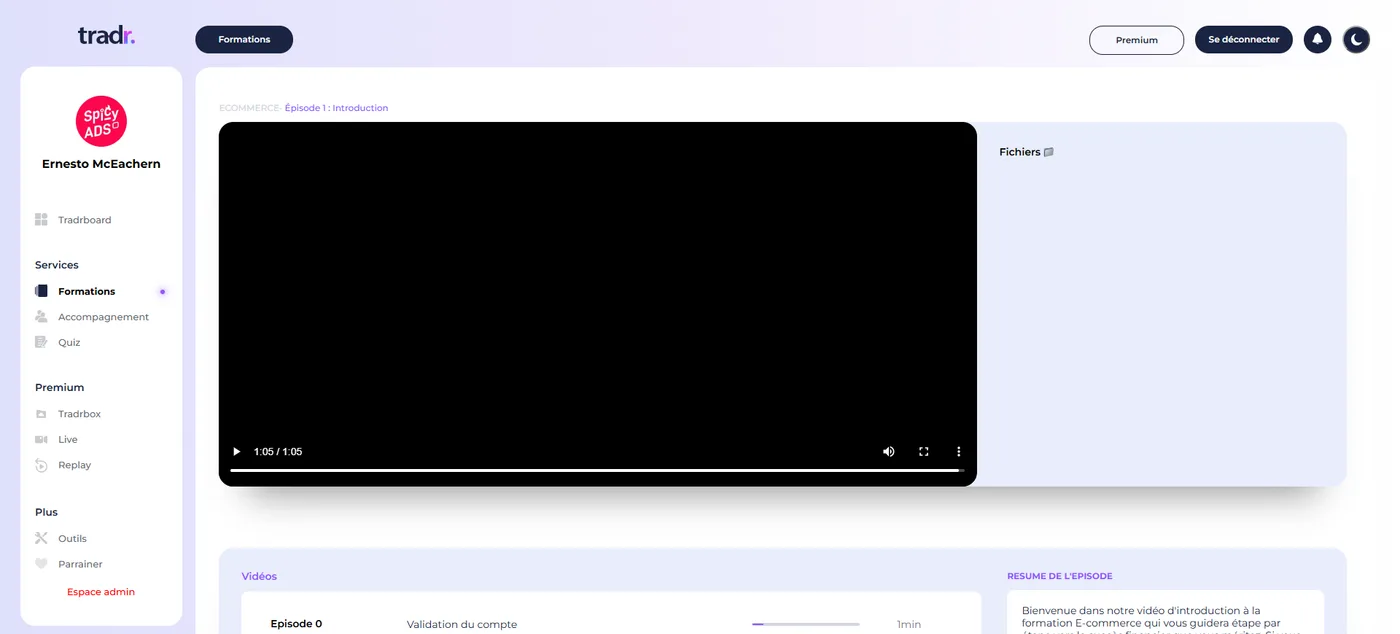
Task: Open the video more options menu
Action: pyautogui.click(x=959, y=452)
